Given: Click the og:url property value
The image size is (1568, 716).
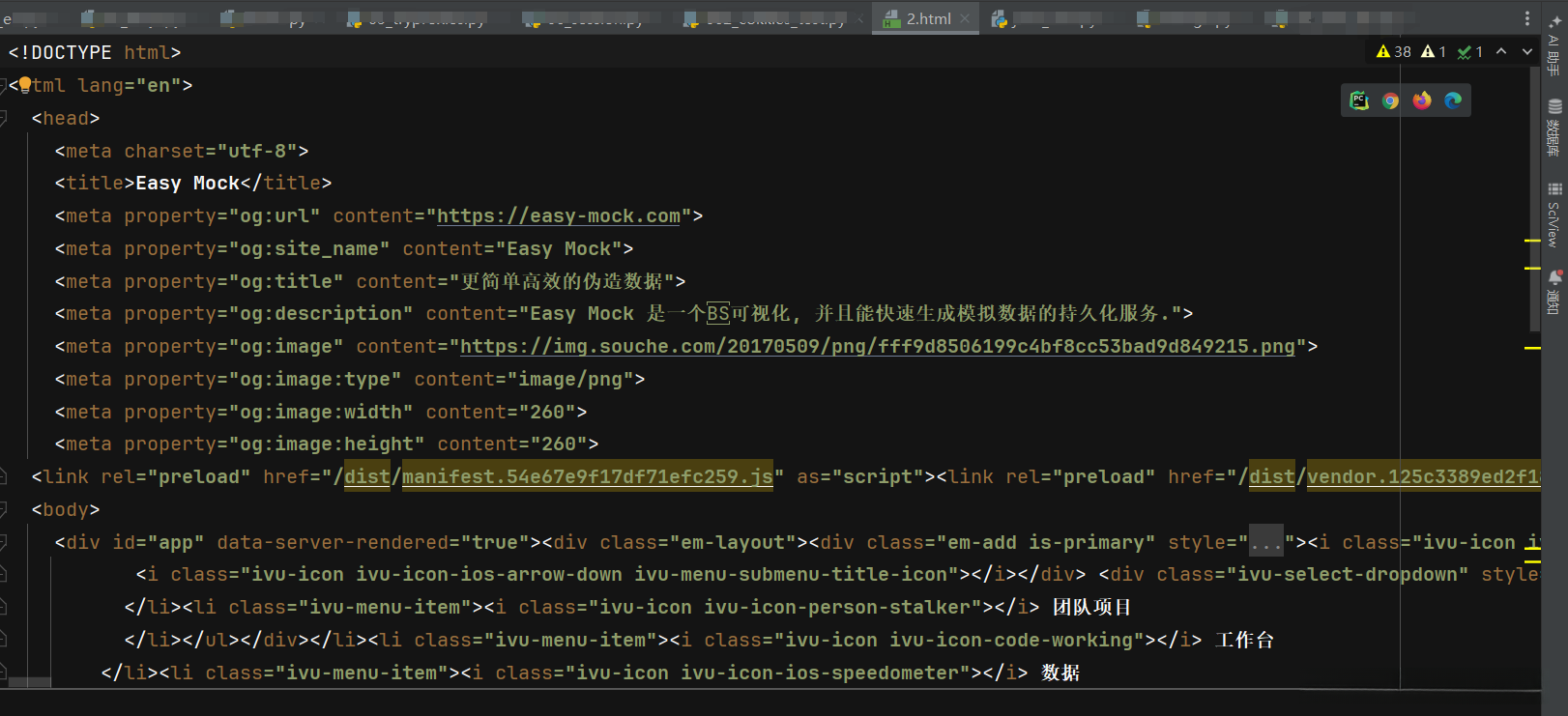Looking at the screenshot, I should point(275,215).
